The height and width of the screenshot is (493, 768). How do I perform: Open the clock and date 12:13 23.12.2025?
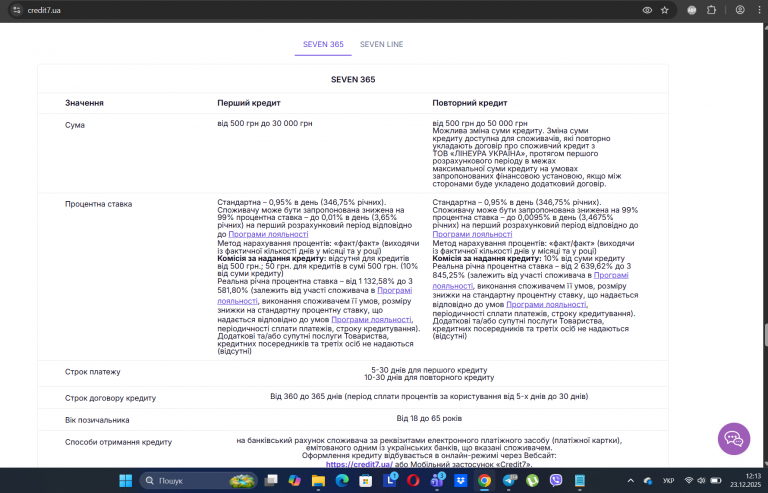(745, 480)
